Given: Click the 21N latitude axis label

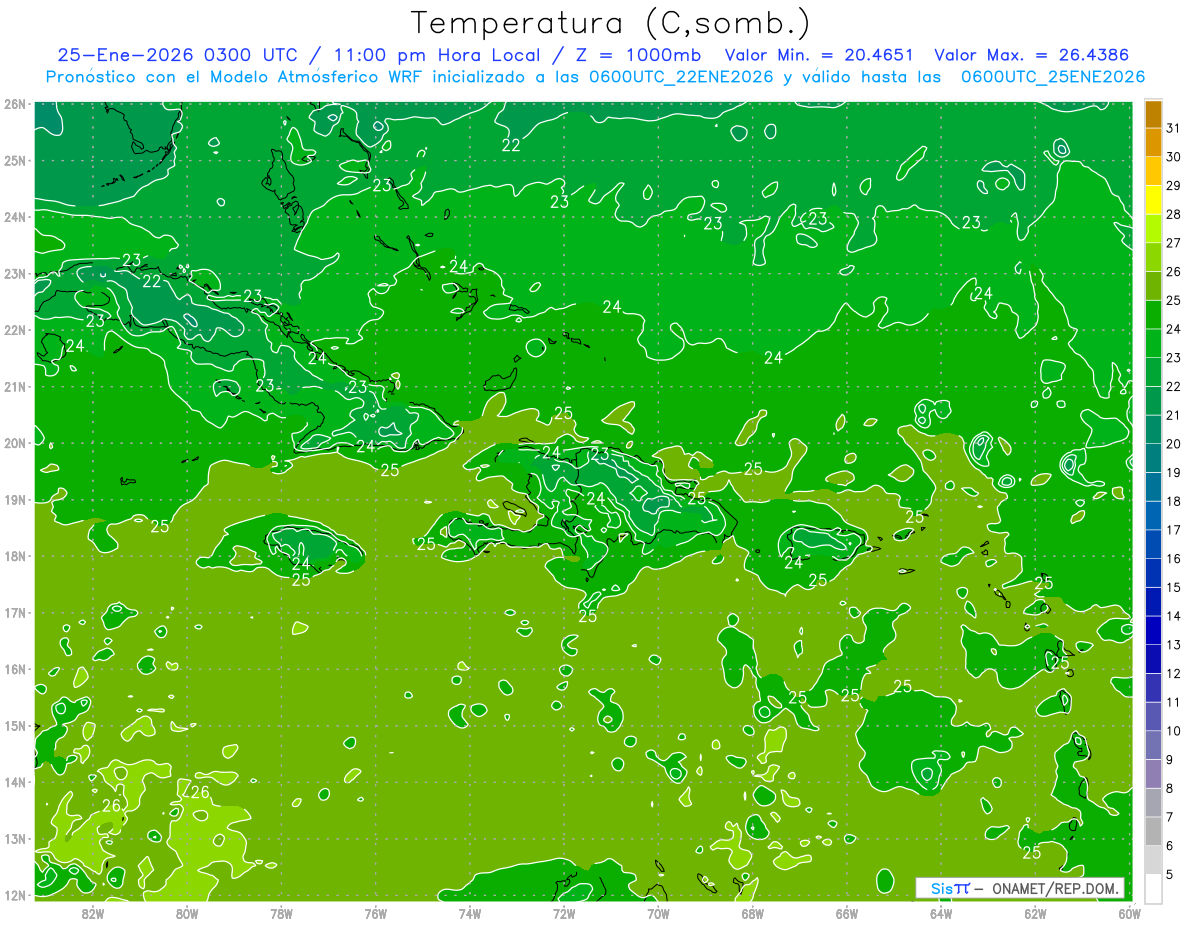Looking at the screenshot, I should point(15,386).
